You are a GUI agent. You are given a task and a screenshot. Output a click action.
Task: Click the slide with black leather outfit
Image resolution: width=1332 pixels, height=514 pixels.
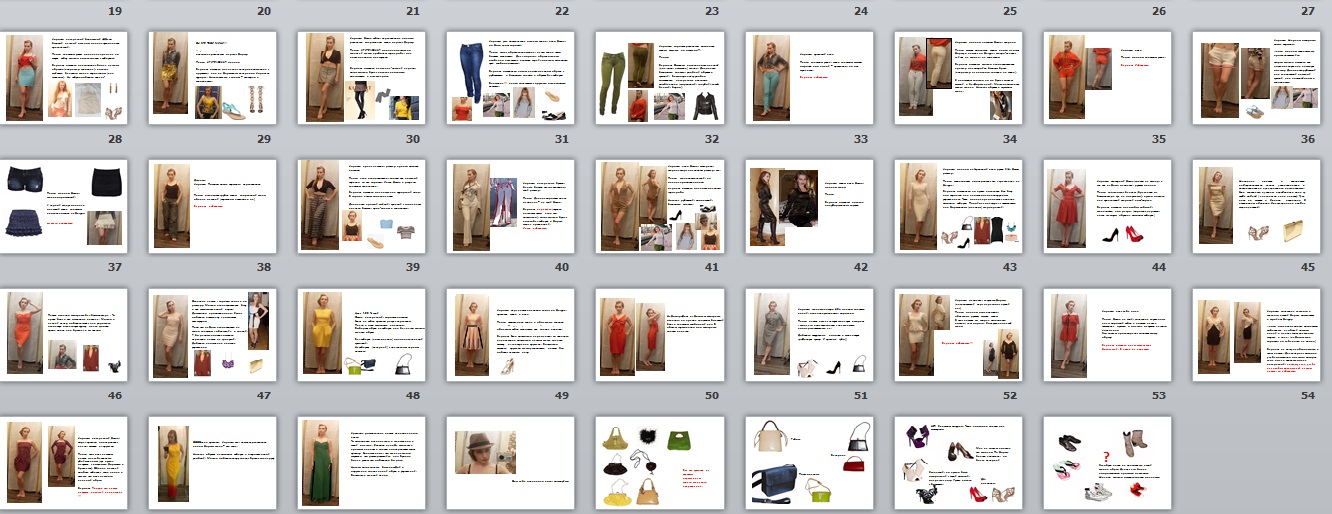[809, 206]
